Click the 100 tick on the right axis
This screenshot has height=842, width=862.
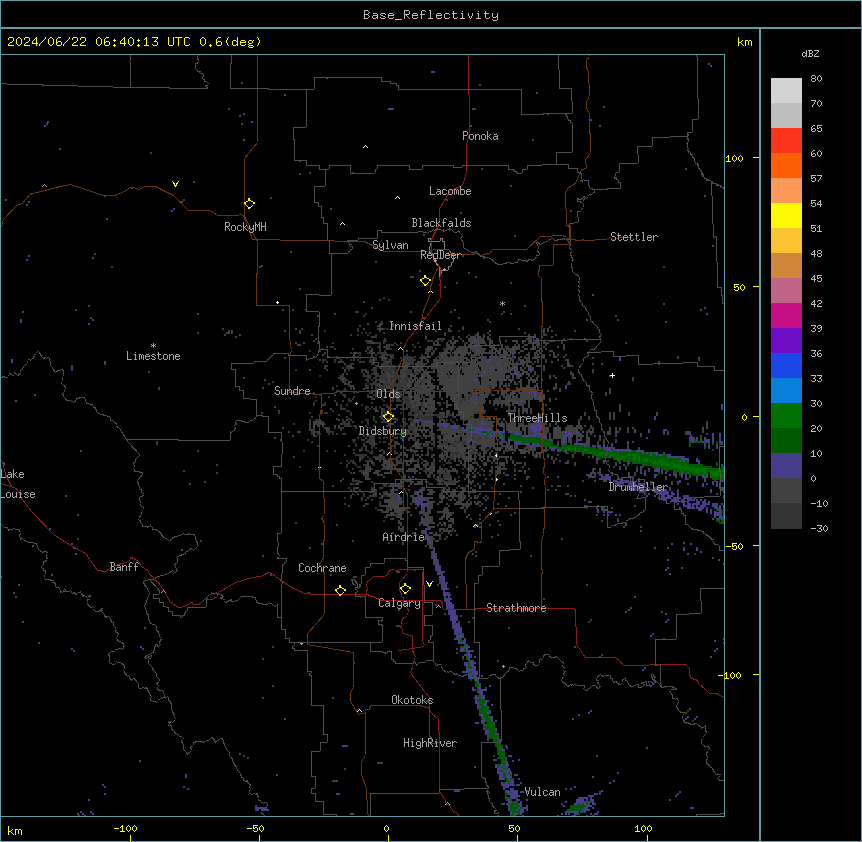click(x=734, y=158)
